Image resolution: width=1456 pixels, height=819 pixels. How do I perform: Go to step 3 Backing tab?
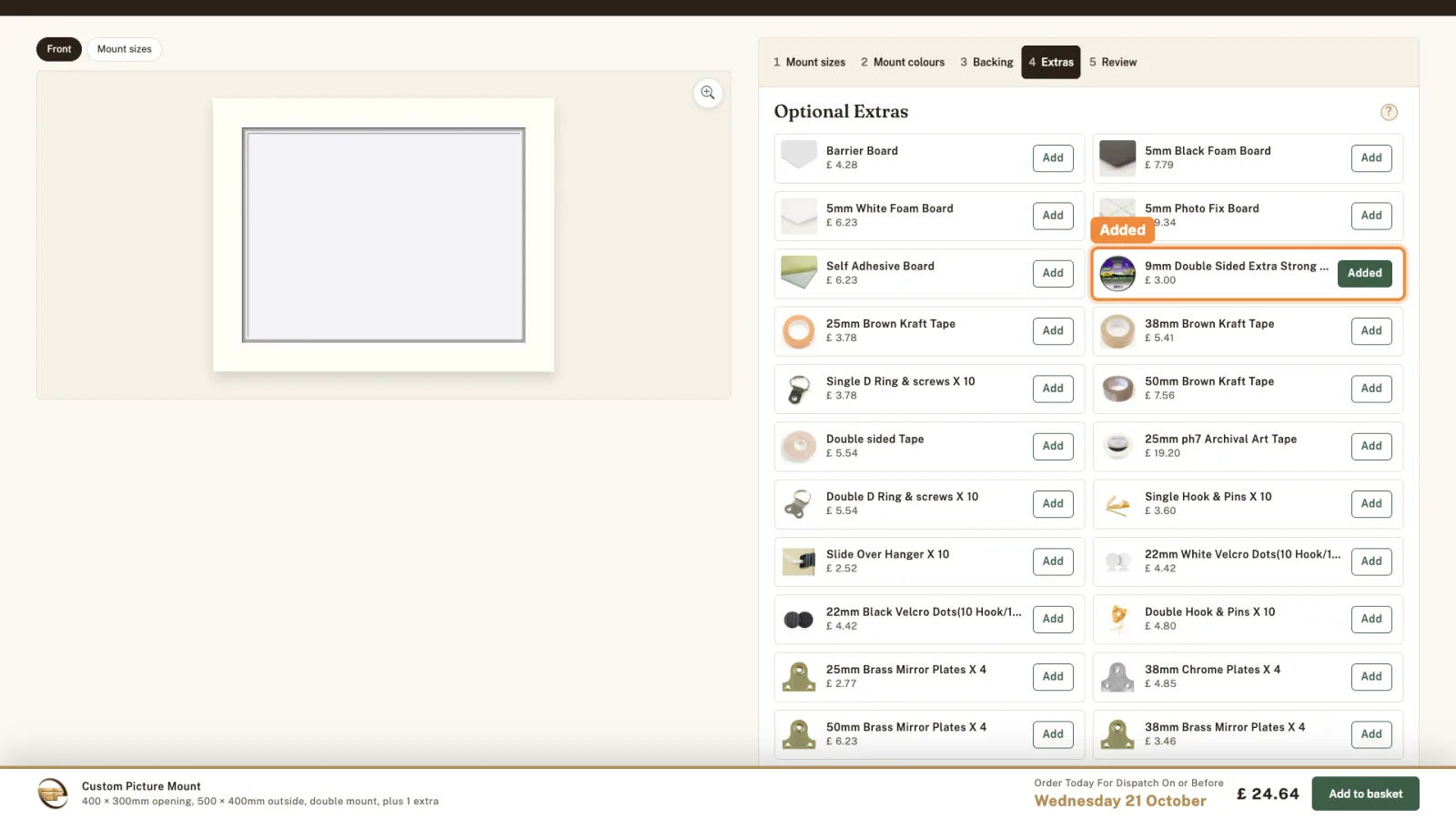(986, 62)
